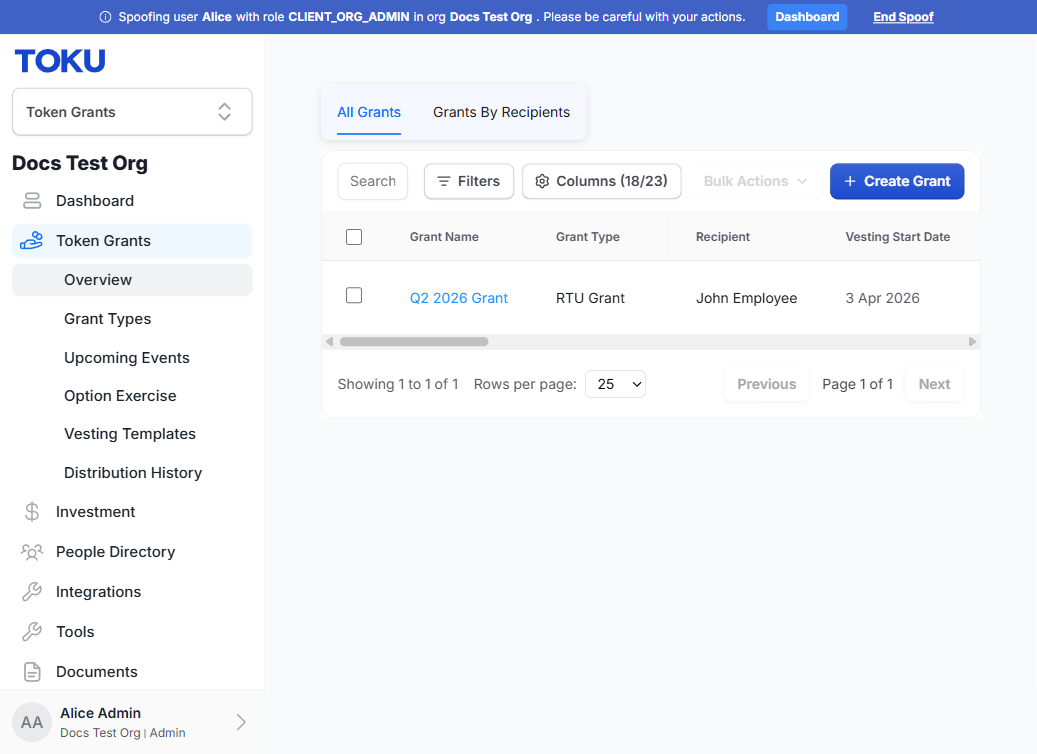The width and height of the screenshot is (1037, 754).
Task: Click the Page 1 of 1 text
Action: click(858, 384)
